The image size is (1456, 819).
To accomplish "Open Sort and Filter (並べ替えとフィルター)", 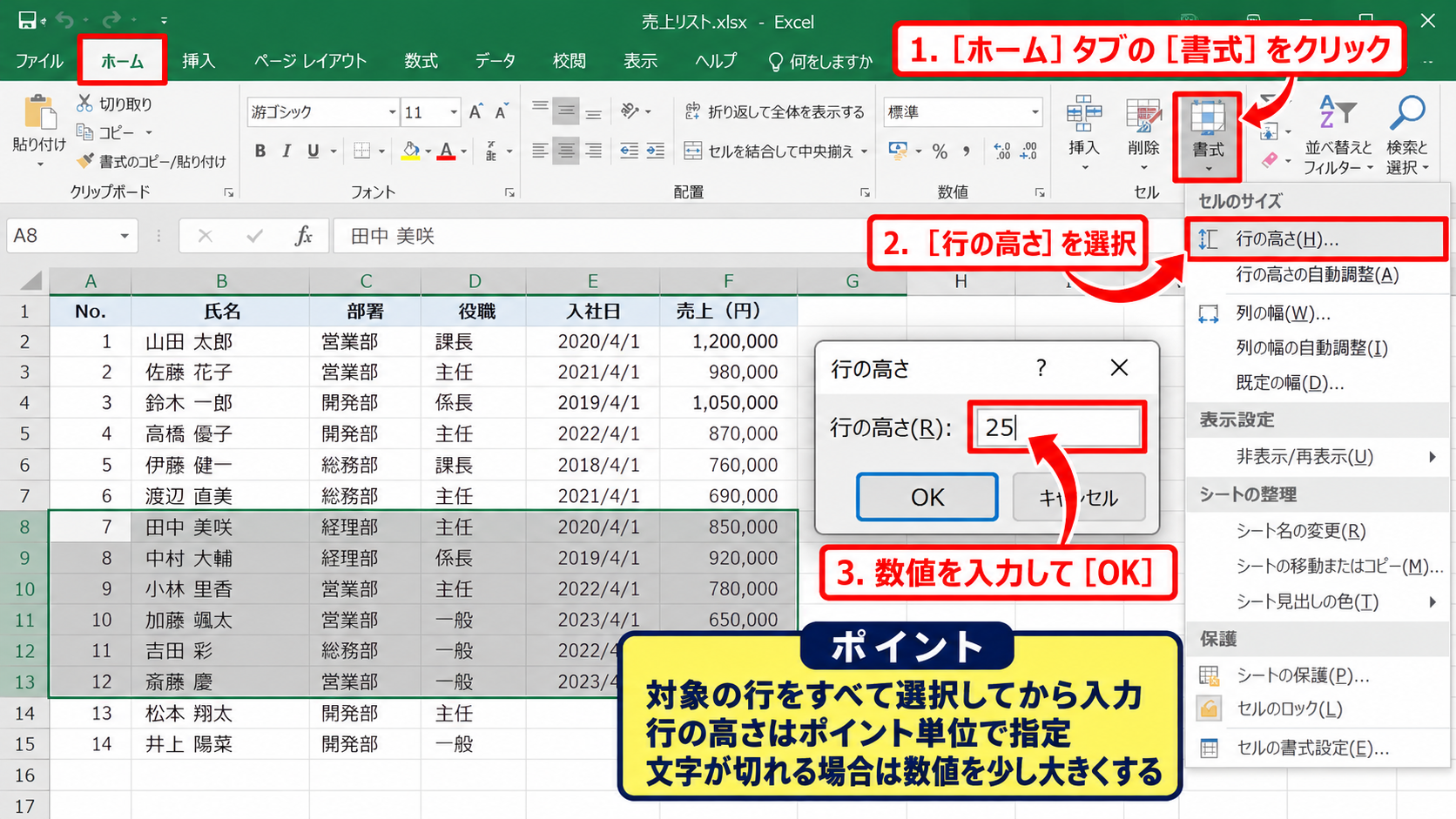I will click(x=1338, y=135).
